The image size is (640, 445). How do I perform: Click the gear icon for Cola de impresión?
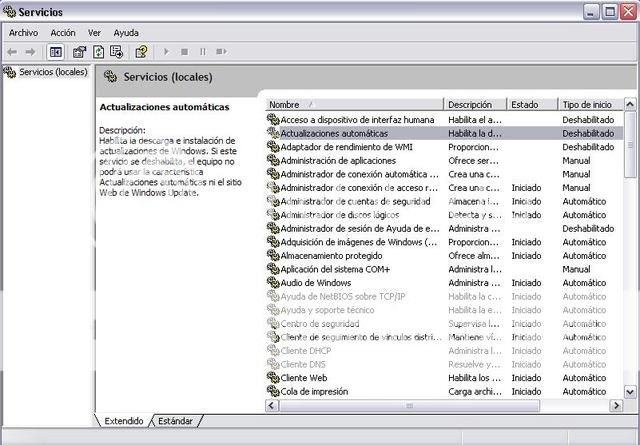pos(273,391)
